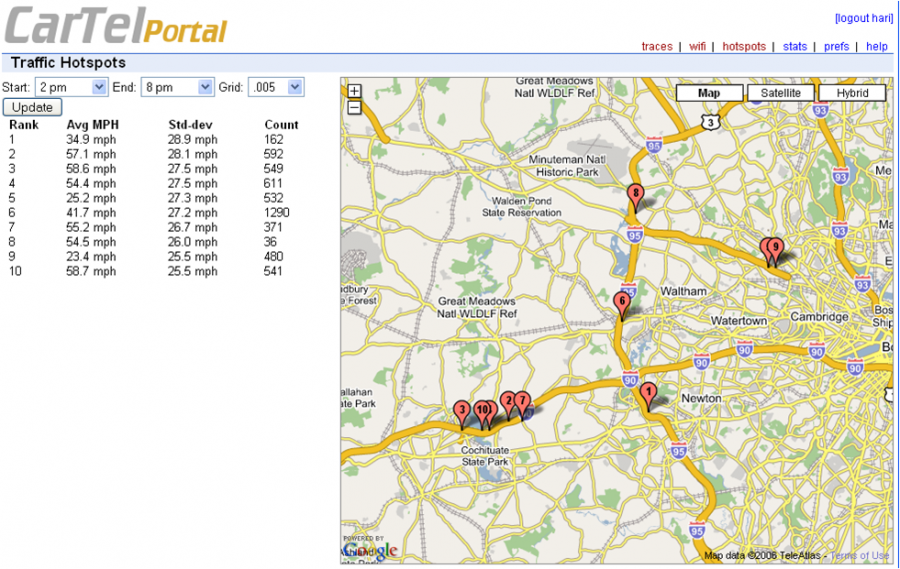Click the Avg MPH column header

tap(92, 125)
